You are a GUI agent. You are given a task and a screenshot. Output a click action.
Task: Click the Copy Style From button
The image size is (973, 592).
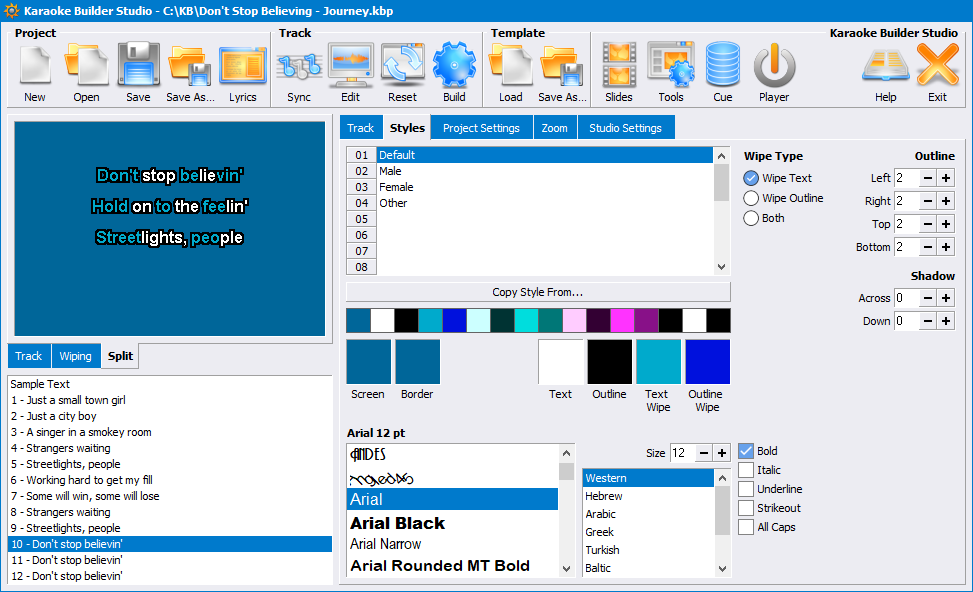coord(538,292)
